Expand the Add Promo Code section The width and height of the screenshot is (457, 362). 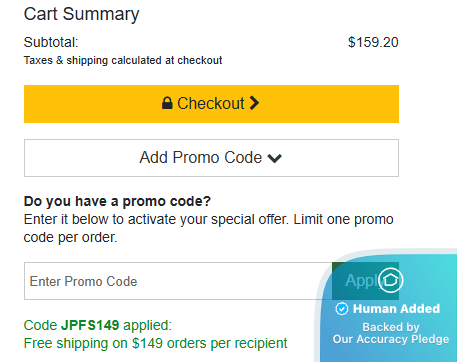coord(211,158)
